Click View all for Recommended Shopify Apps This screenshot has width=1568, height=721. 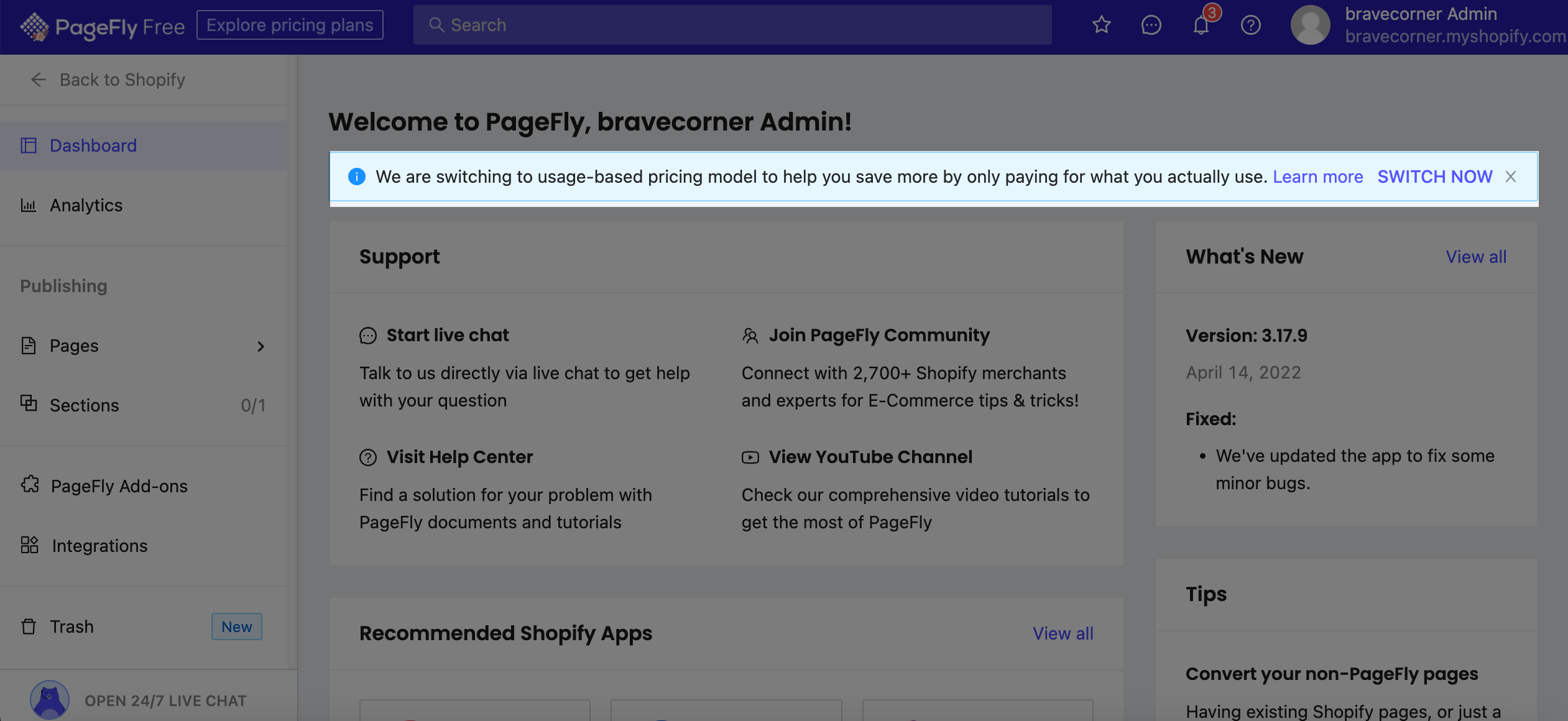(x=1063, y=633)
